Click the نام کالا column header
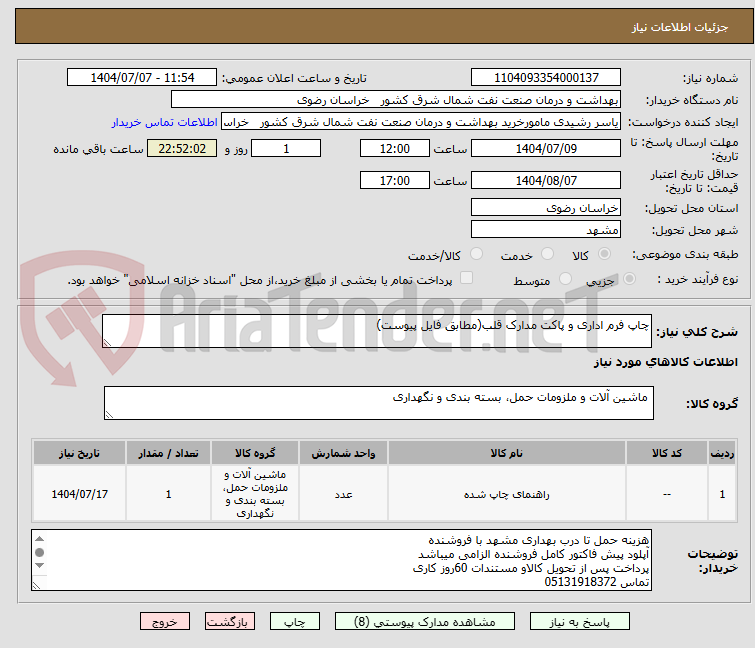 click(x=507, y=453)
